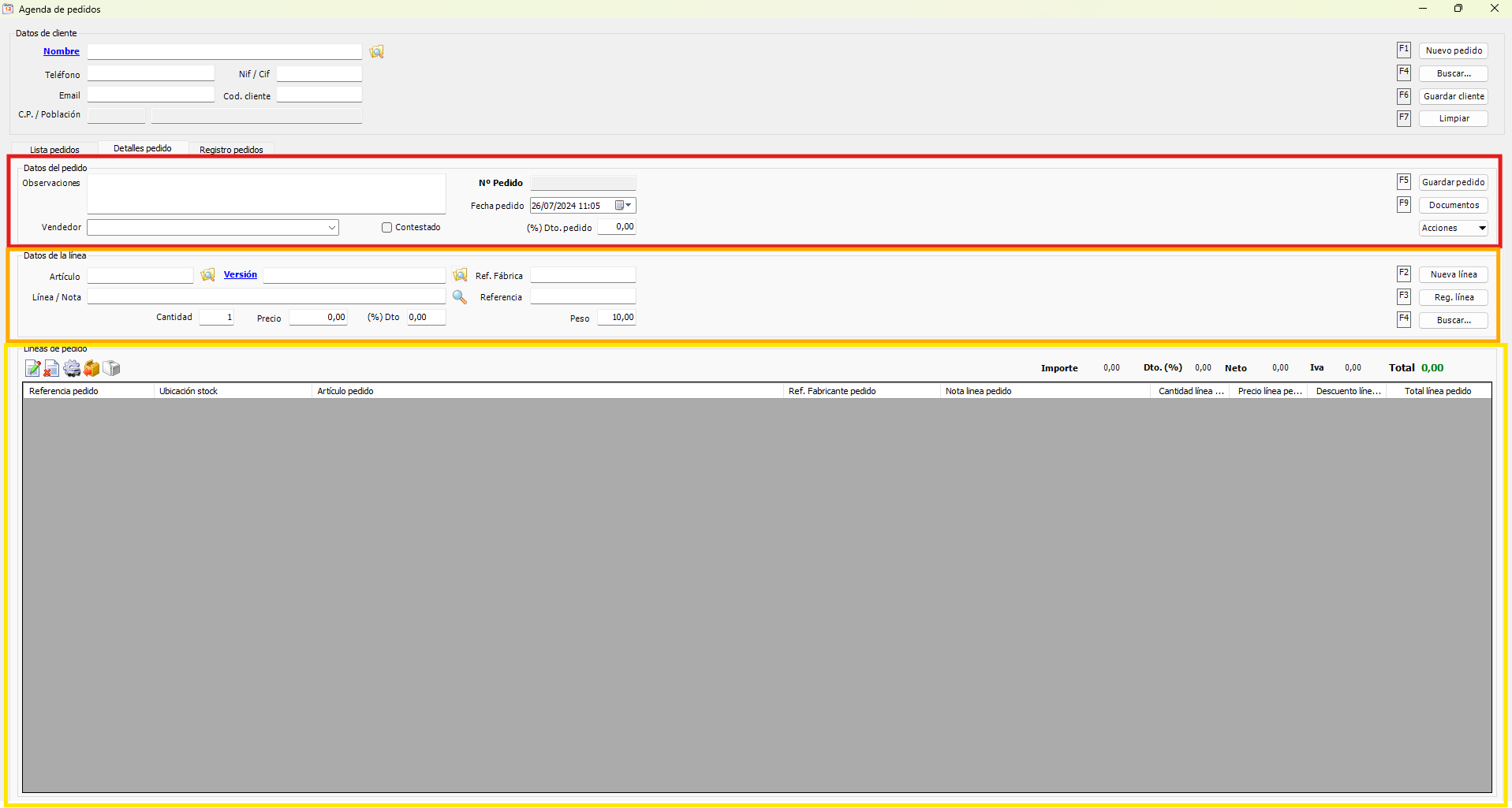1512x808 pixels.
Task: Click the search icon after Versión field
Action: coord(460,275)
